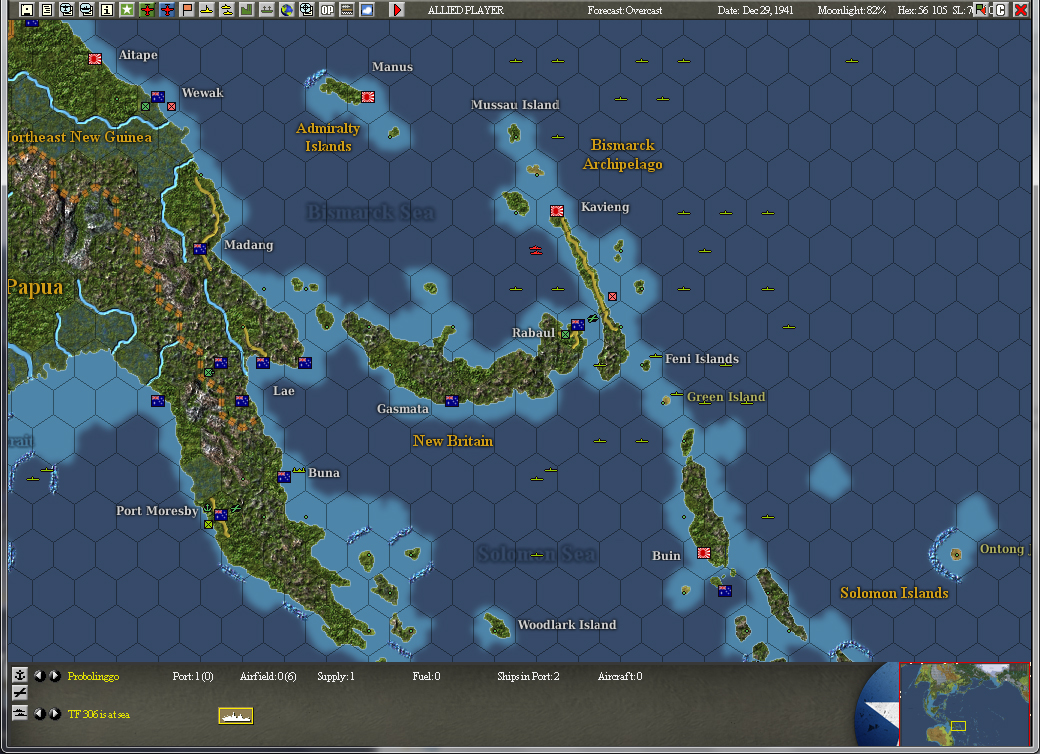Image resolution: width=1040 pixels, height=754 pixels.
Task: Click the ship thumbnail for TF 306
Action: click(236, 715)
